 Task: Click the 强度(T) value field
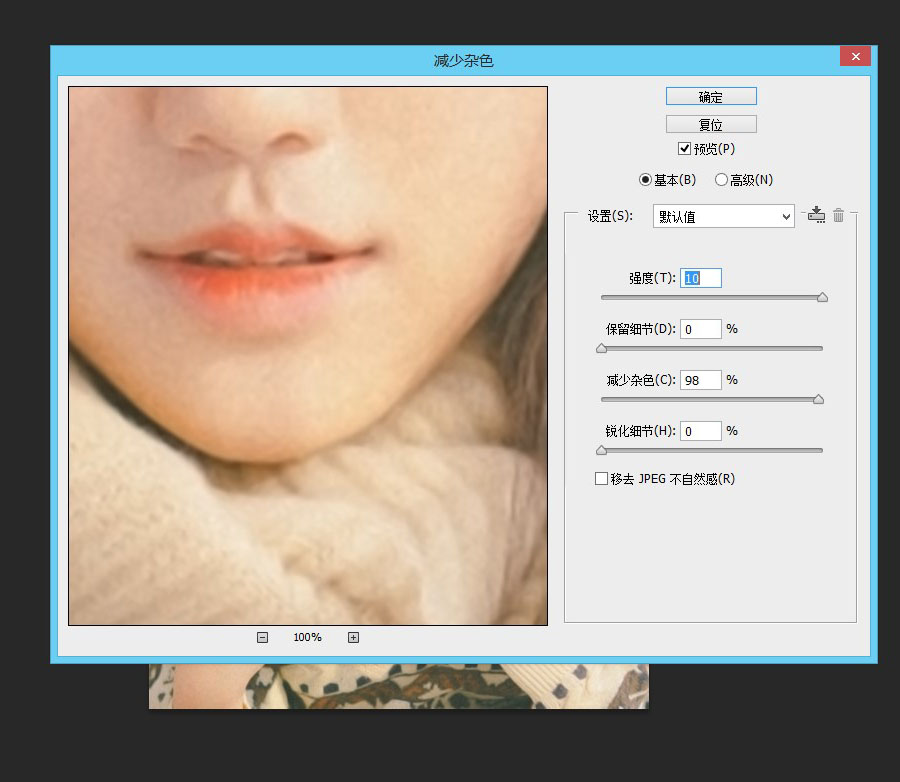pyautogui.click(x=701, y=278)
